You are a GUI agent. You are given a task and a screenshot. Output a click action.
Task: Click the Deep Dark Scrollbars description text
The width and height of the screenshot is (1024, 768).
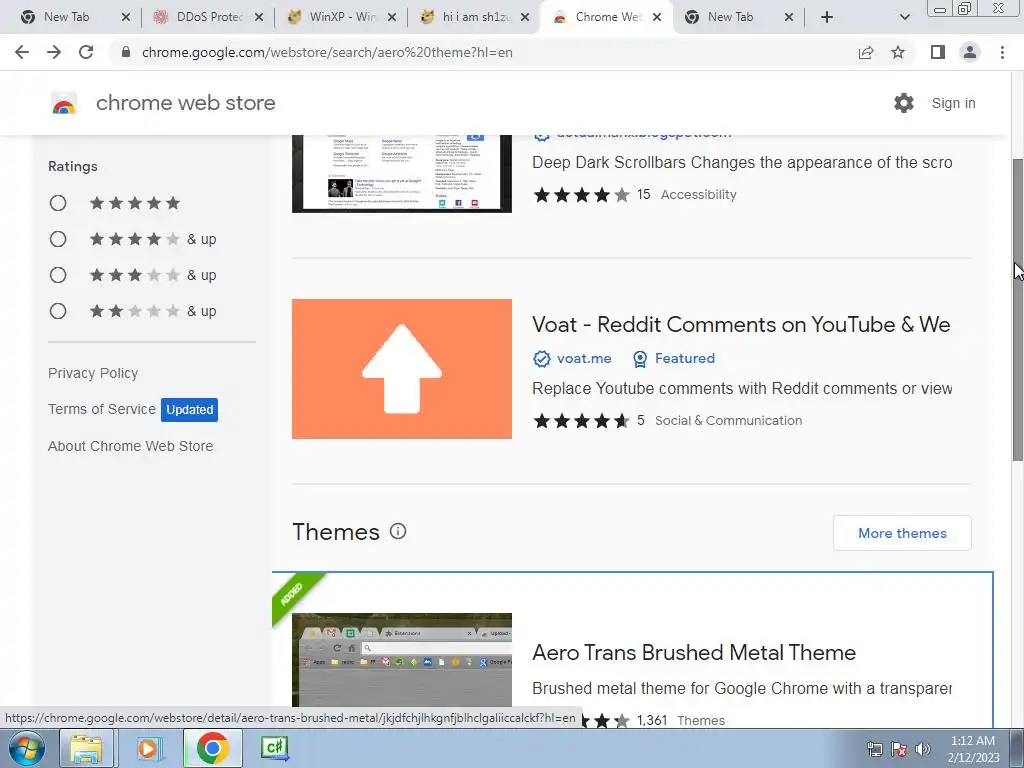point(742,163)
